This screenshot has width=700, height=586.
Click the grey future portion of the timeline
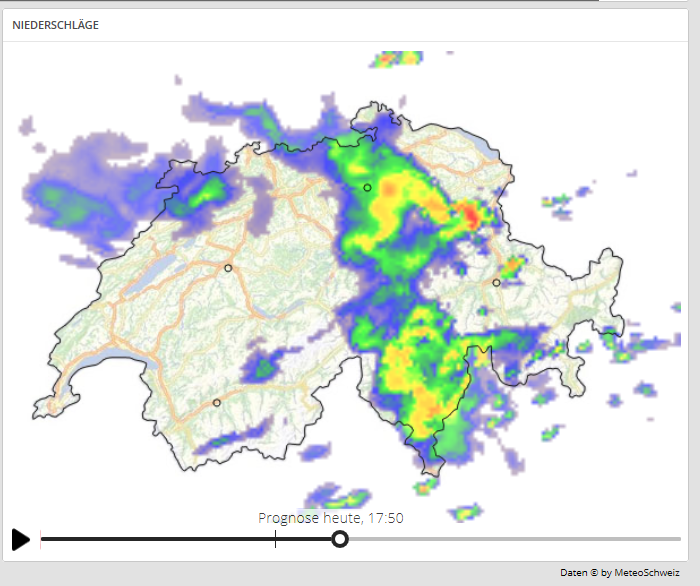tap(514, 539)
